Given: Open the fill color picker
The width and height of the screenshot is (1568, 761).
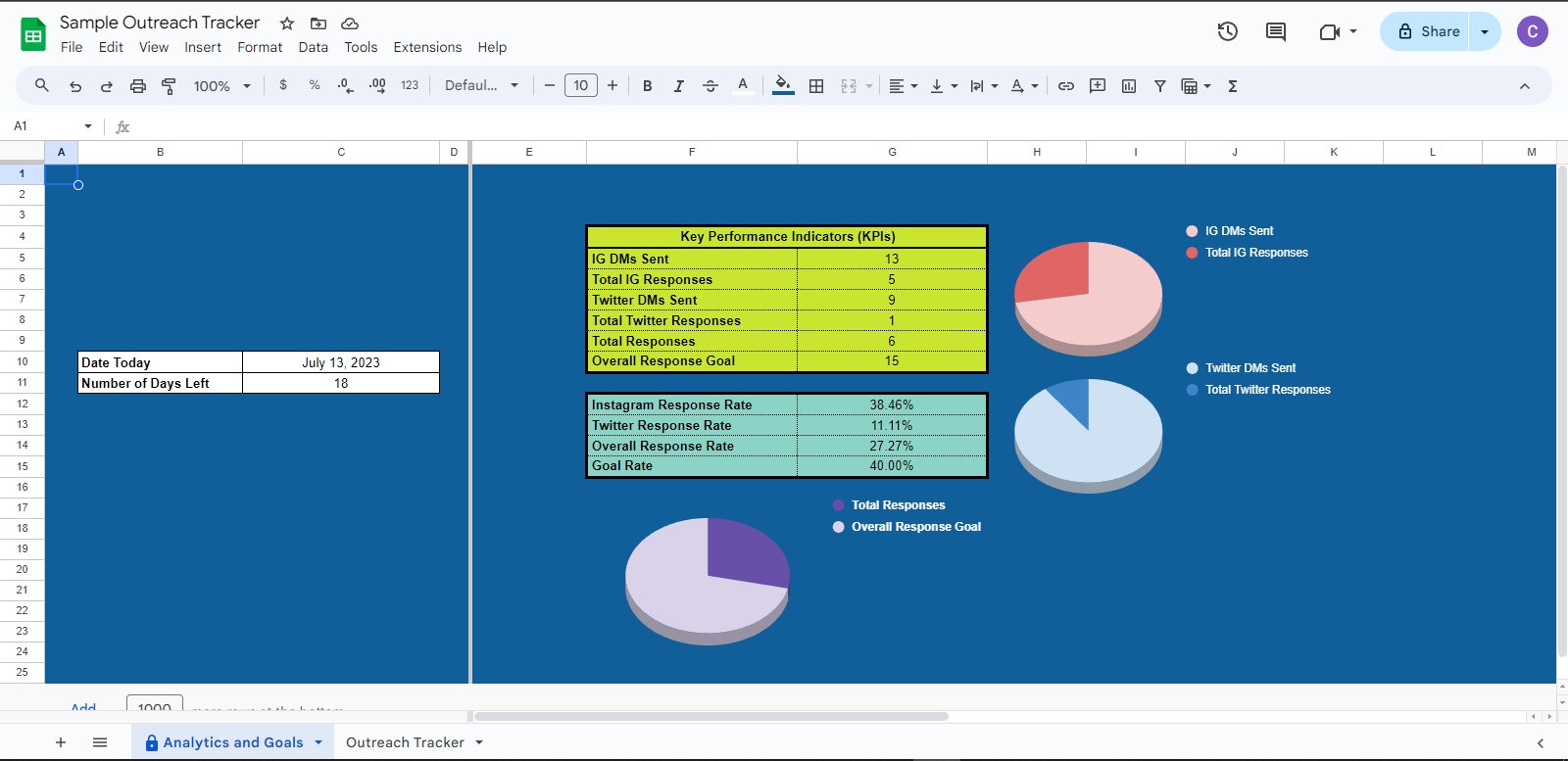Looking at the screenshot, I should pyautogui.click(x=783, y=86).
